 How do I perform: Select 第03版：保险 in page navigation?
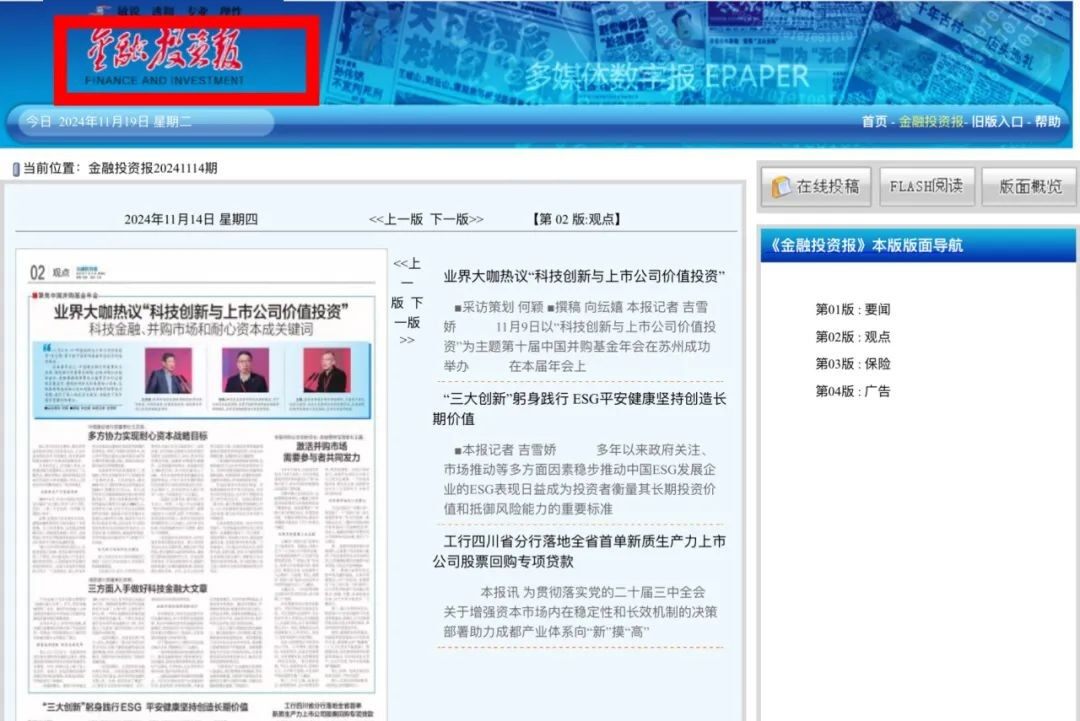(x=853, y=364)
